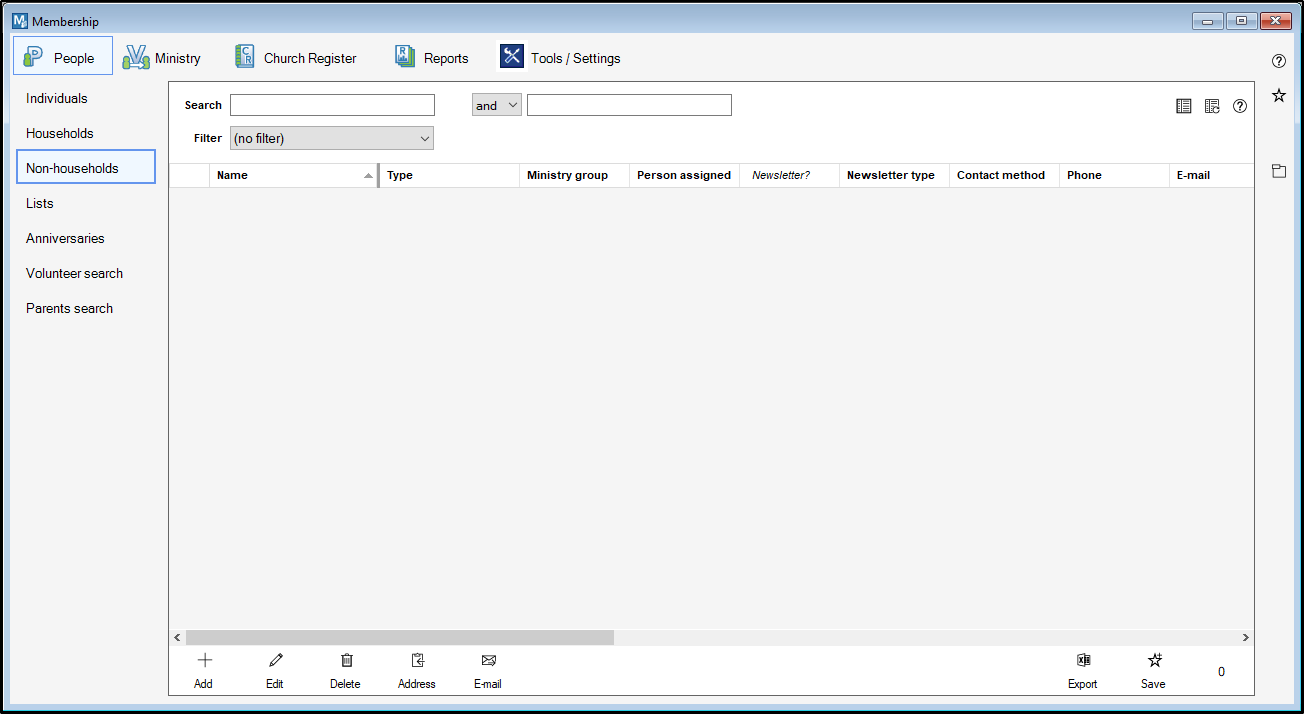Click the Delete trash icon
This screenshot has height=714, width=1304.
346,661
